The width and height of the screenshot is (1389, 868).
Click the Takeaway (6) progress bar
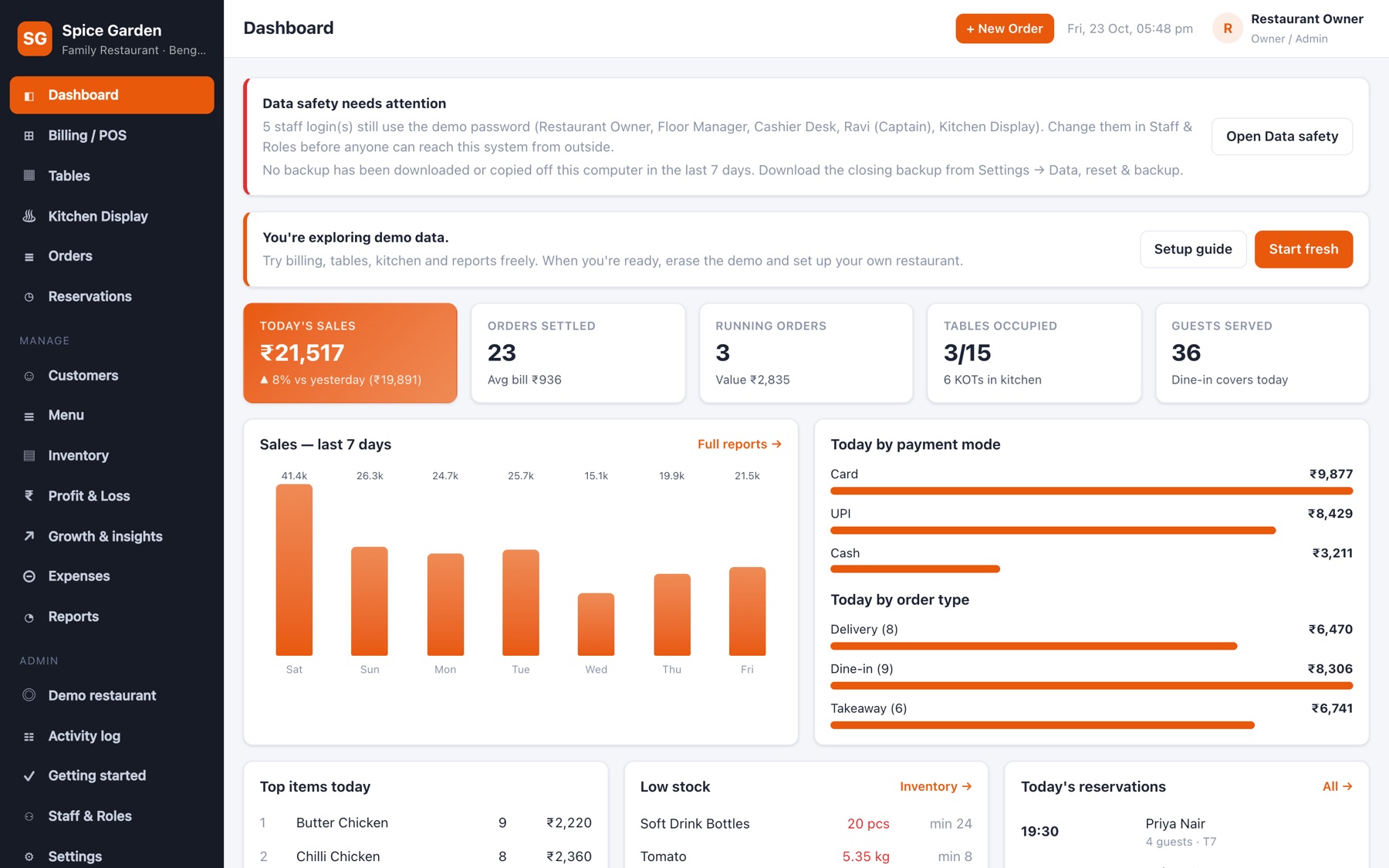[x=1043, y=725]
